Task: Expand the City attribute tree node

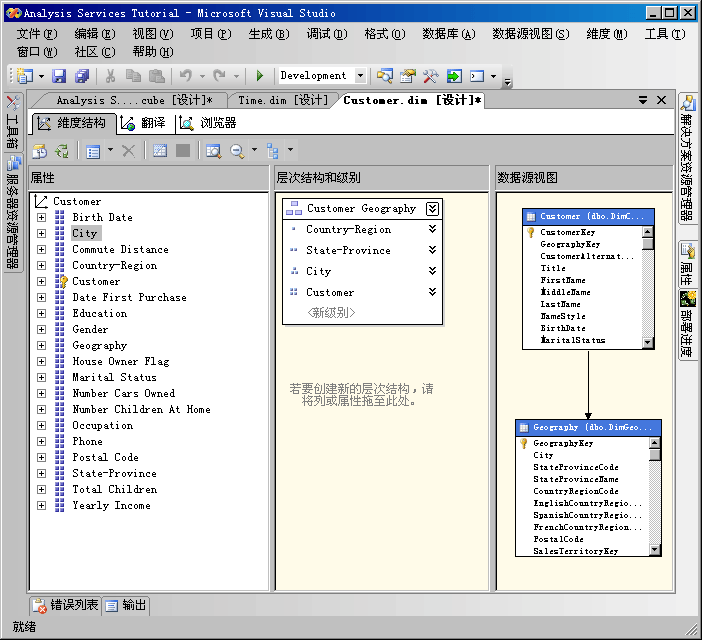Action: (41, 233)
